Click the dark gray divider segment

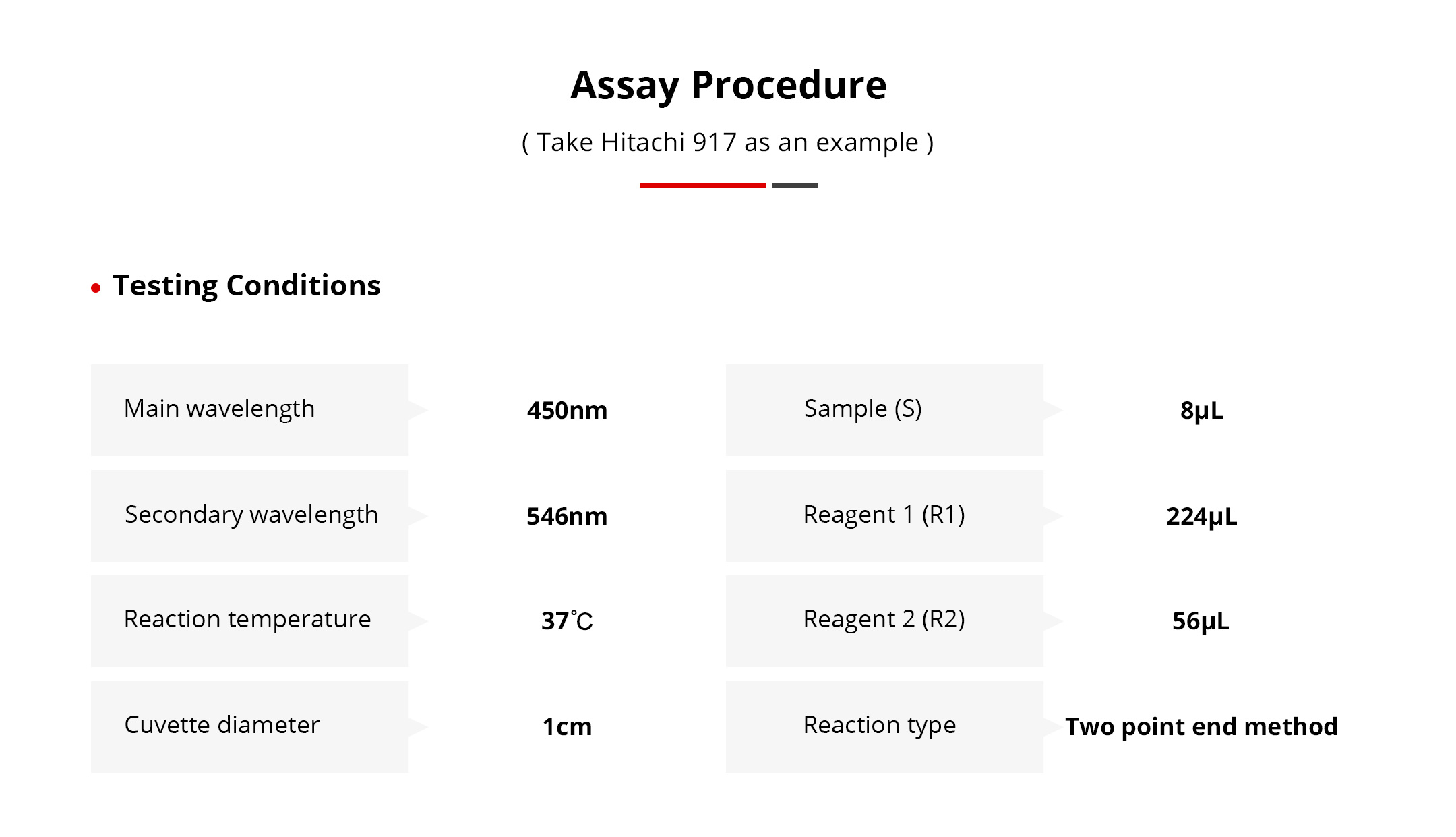795,185
